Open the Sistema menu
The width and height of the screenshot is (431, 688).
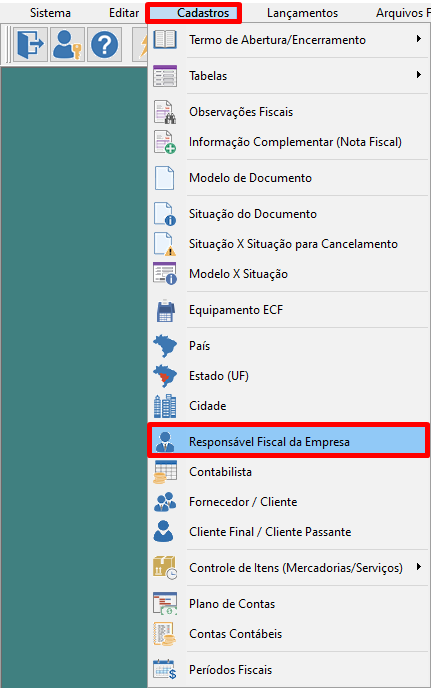pyautogui.click(x=50, y=13)
